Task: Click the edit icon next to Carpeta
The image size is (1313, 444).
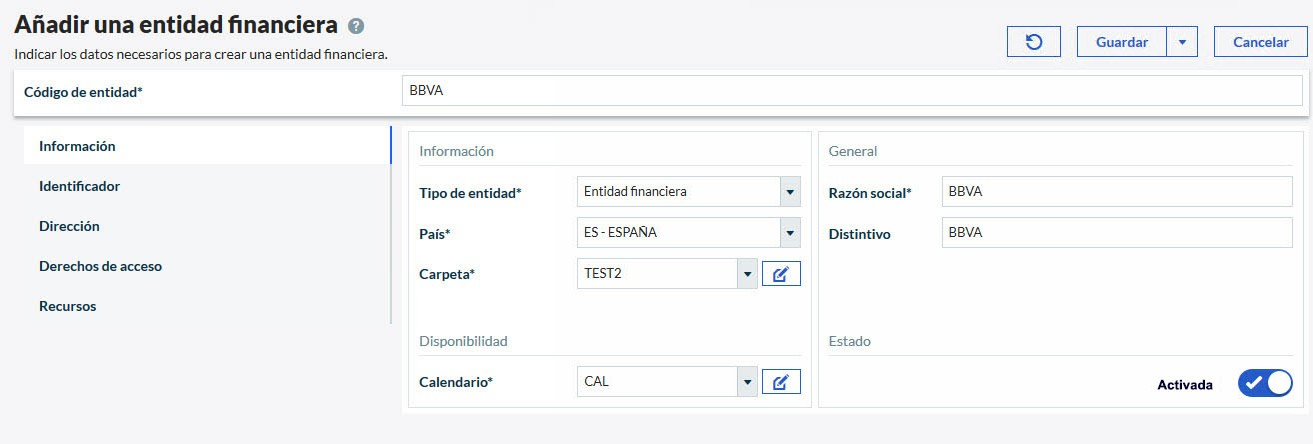Action: coord(781,274)
